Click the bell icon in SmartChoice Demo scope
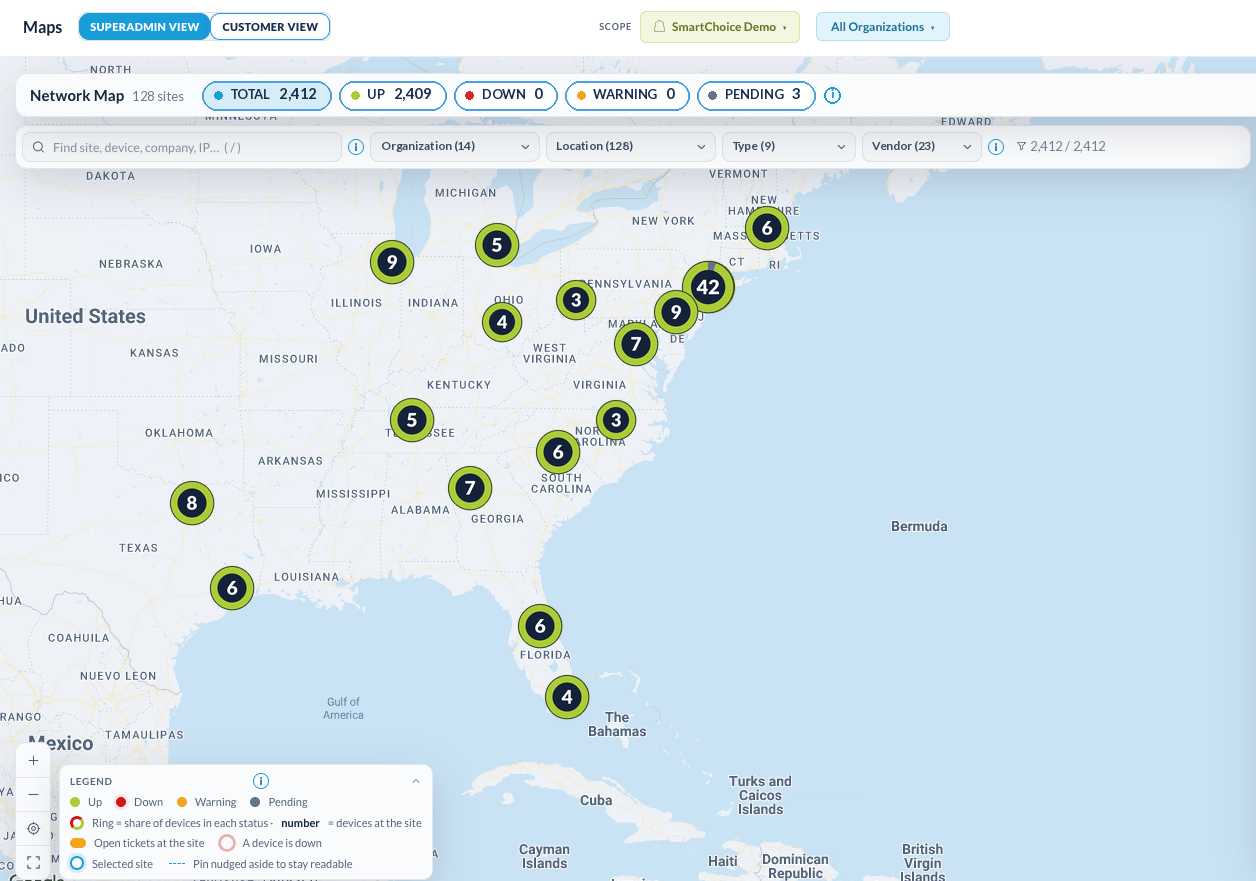The width and height of the screenshot is (1256, 881). [x=659, y=27]
